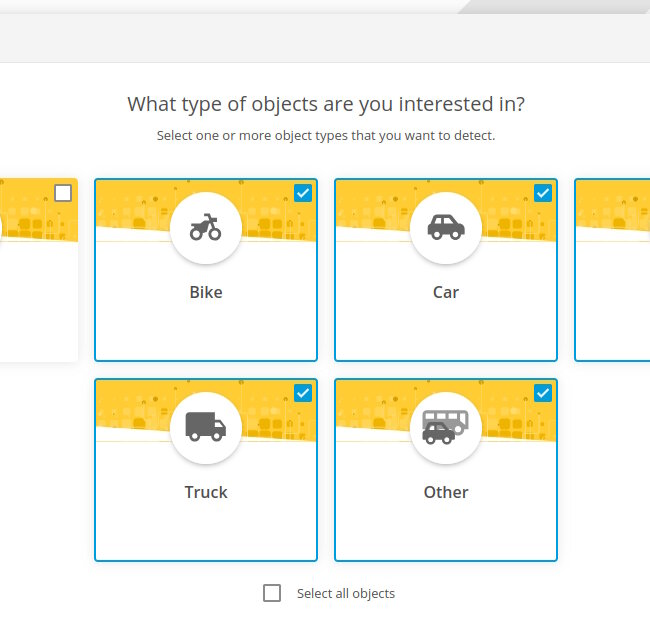The width and height of the screenshot is (650, 626).
Task: Click the Car label text
Action: pos(446,292)
